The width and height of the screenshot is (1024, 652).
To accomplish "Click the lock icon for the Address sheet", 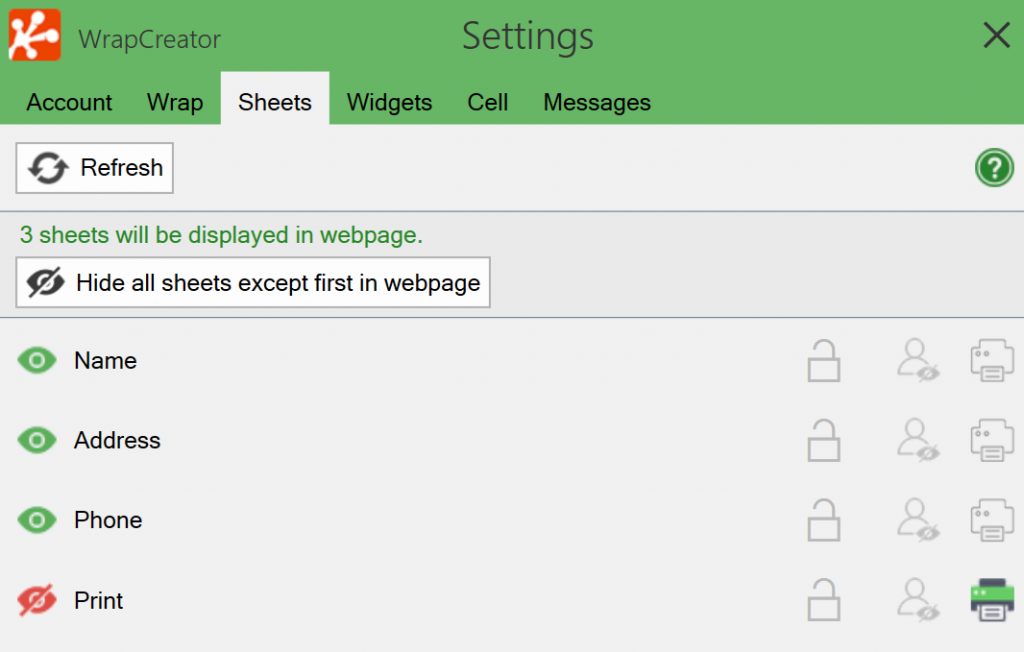I will pos(823,440).
